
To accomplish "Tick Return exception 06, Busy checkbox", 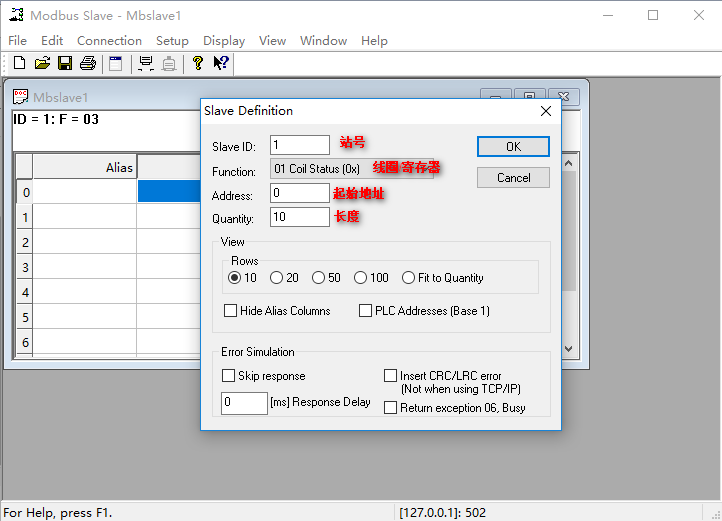I will 390,408.
